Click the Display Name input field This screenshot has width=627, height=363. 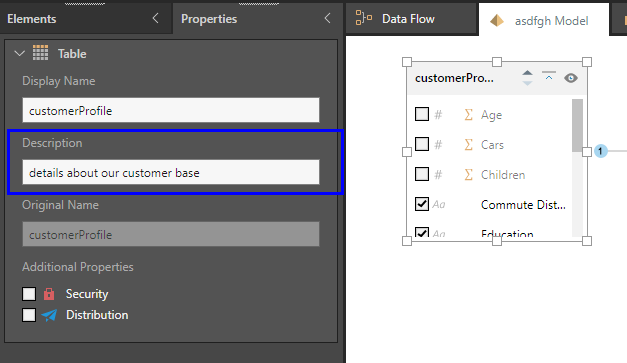pyautogui.click(x=171, y=110)
